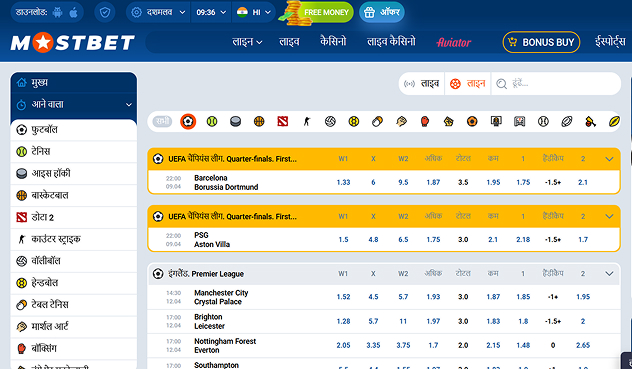Open PSG vs Aston Villa match
Image resolution: width=632 pixels, height=369 pixels.
tap(212, 240)
